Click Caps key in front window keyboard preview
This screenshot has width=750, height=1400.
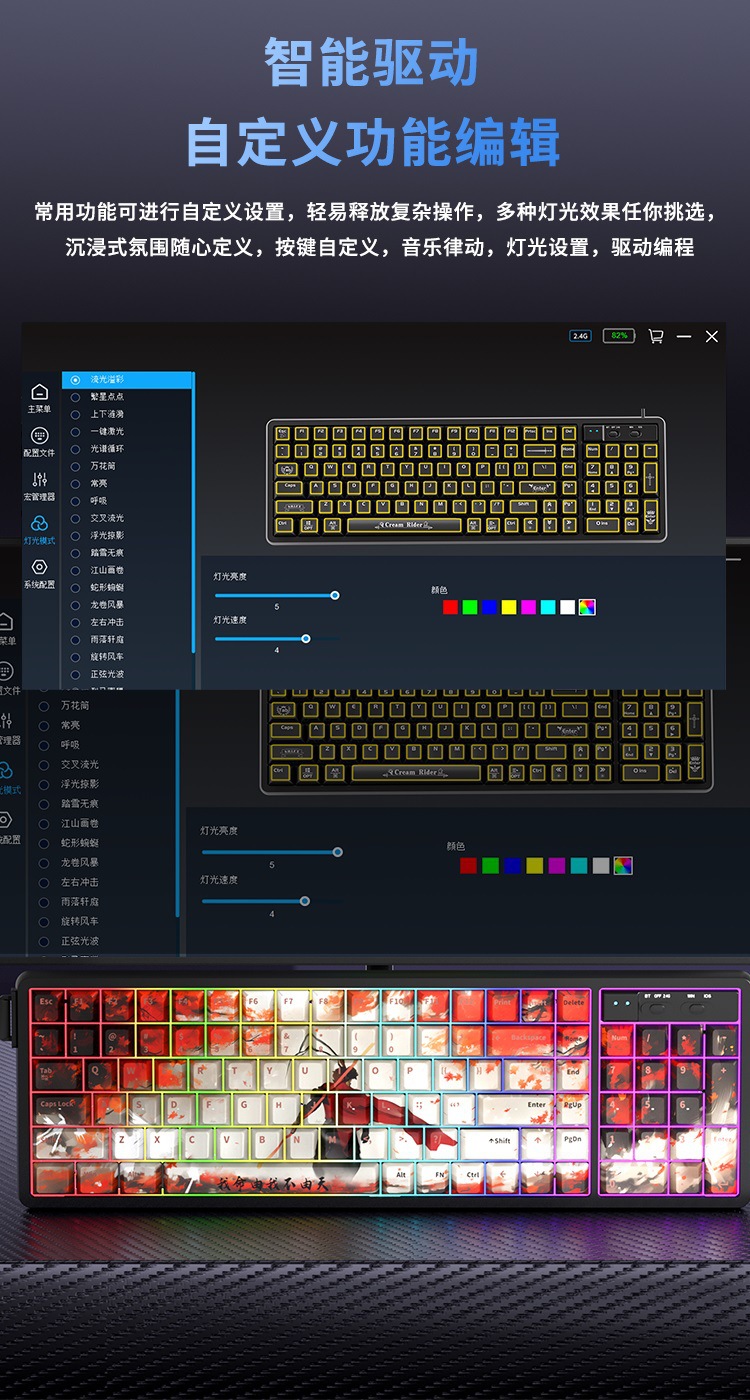[291, 487]
